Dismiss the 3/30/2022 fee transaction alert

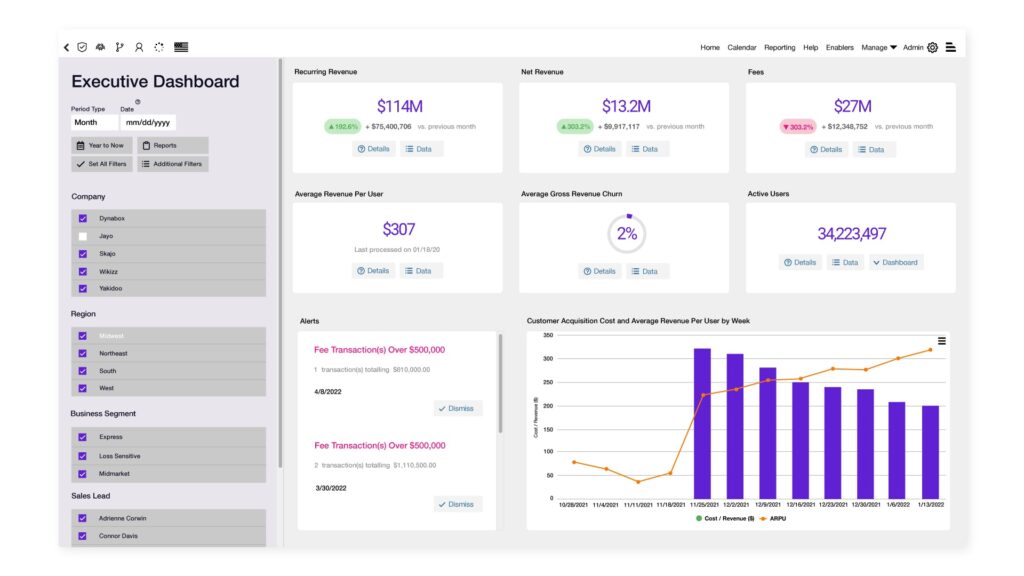click(x=457, y=504)
